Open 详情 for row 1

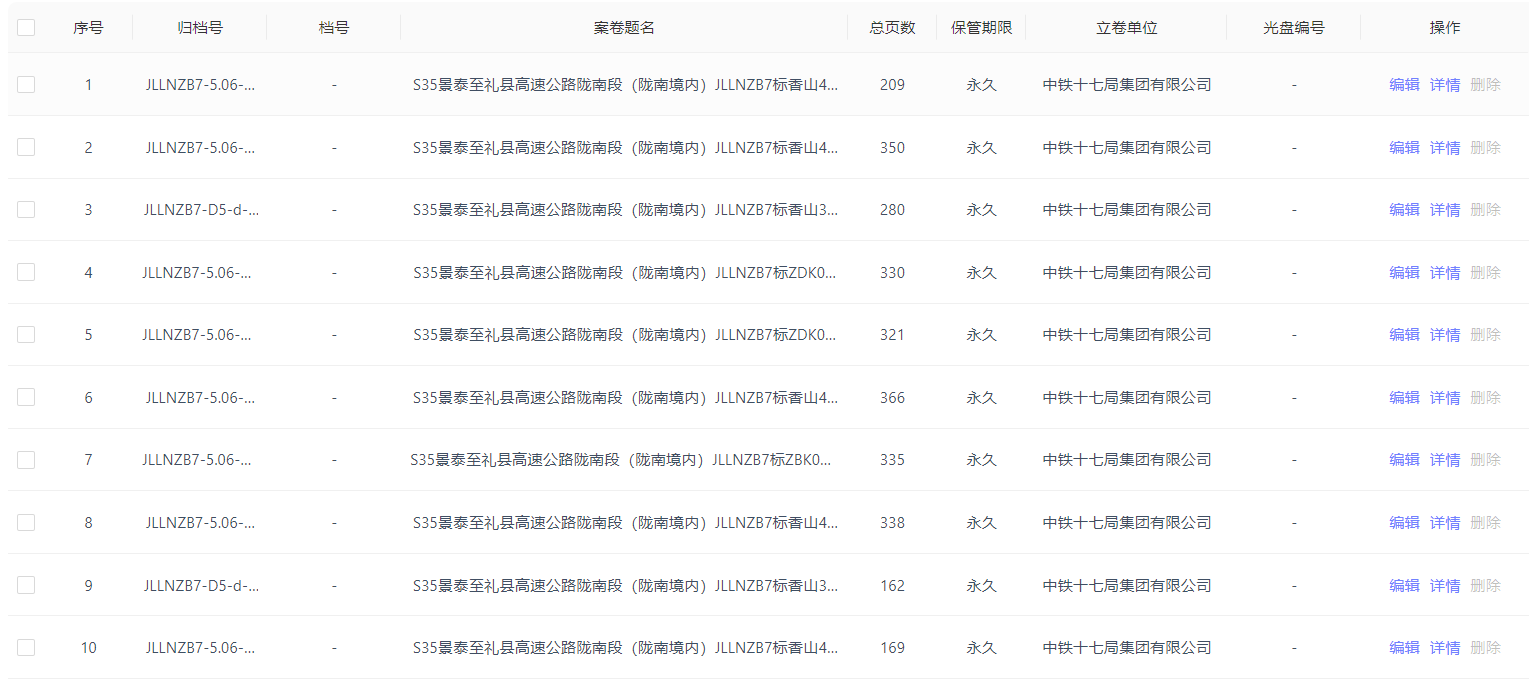click(1445, 85)
